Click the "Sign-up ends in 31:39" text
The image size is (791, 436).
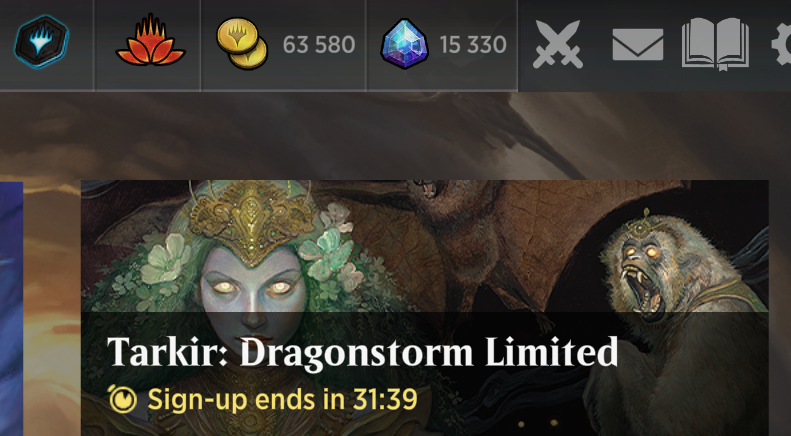pyautogui.click(x=282, y=400)
